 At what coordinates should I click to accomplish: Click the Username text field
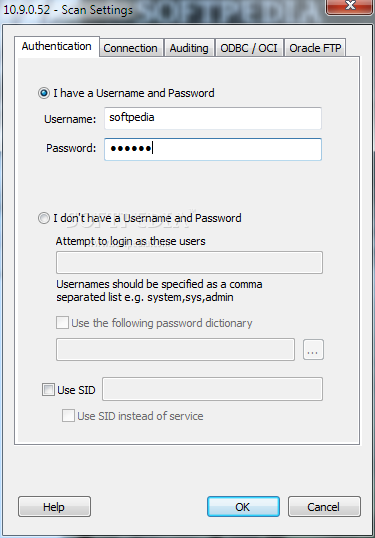[213, 118]
